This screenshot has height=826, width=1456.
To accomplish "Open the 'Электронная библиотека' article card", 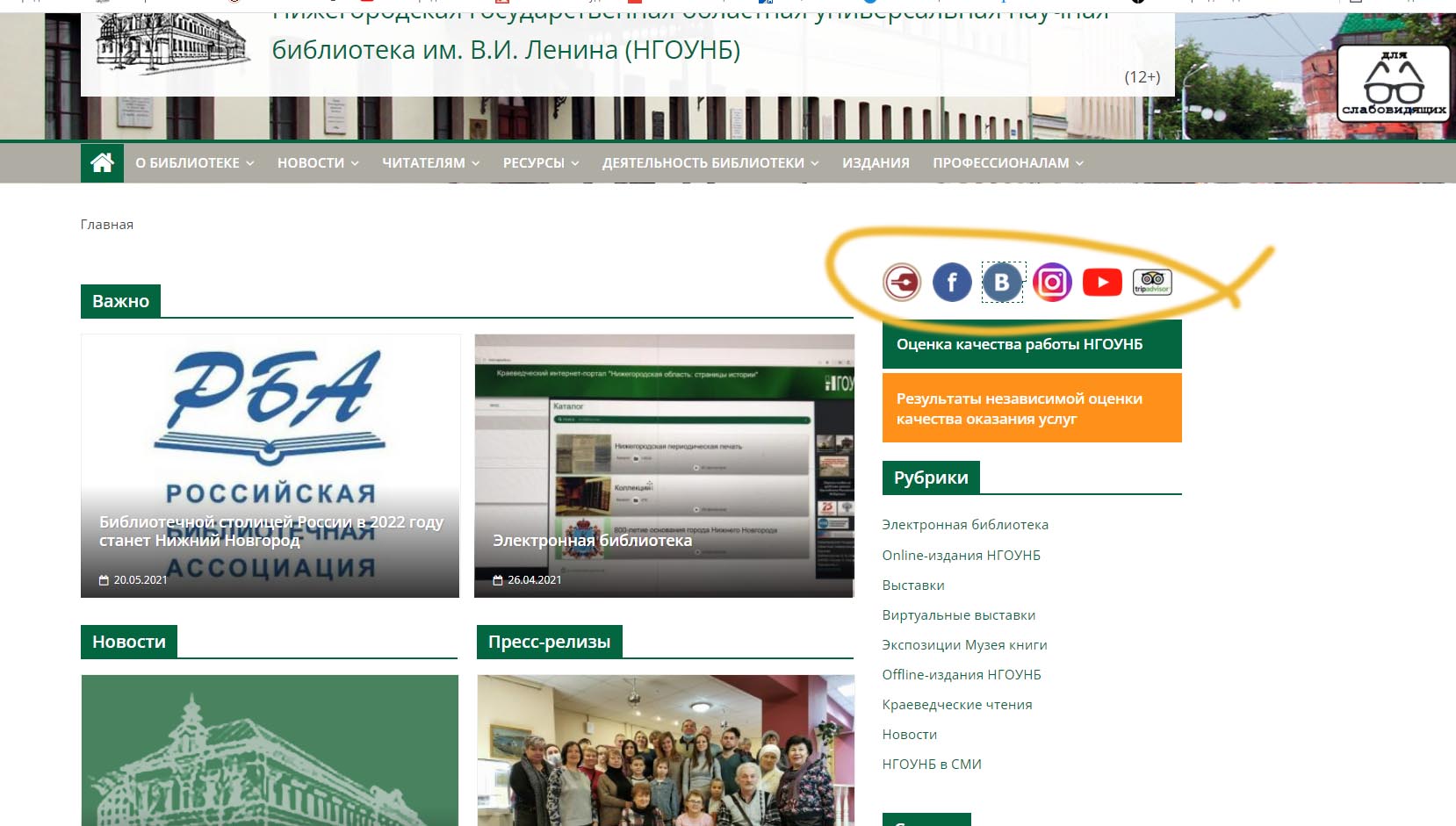I will coord(664,466).
